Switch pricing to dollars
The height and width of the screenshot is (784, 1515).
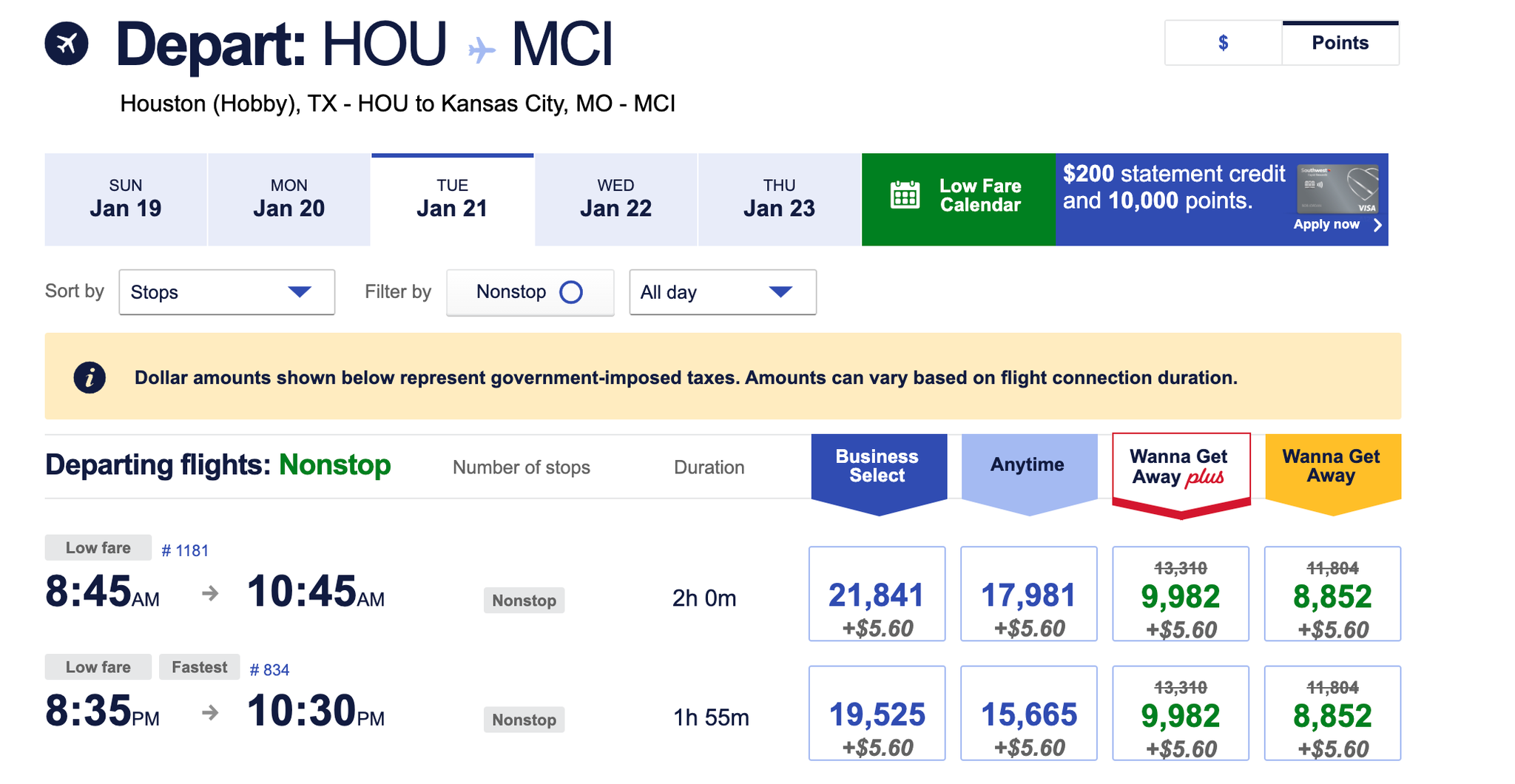click(1224, 43)
